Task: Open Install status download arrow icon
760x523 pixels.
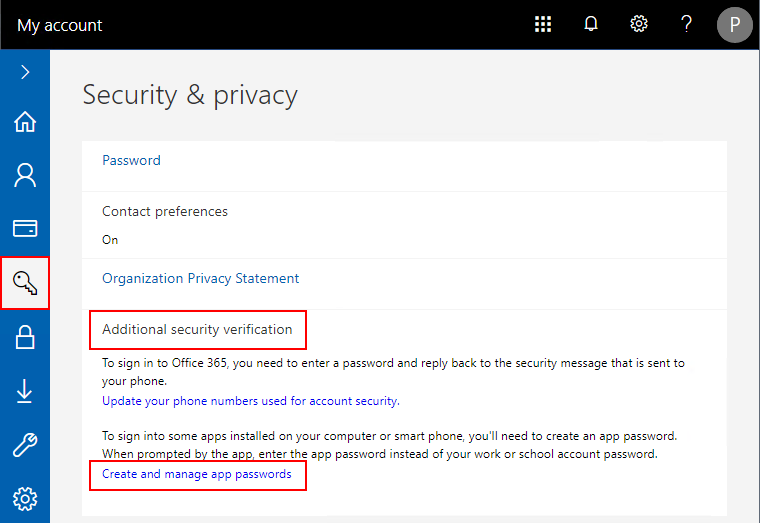Action: [x=25, y=391]
